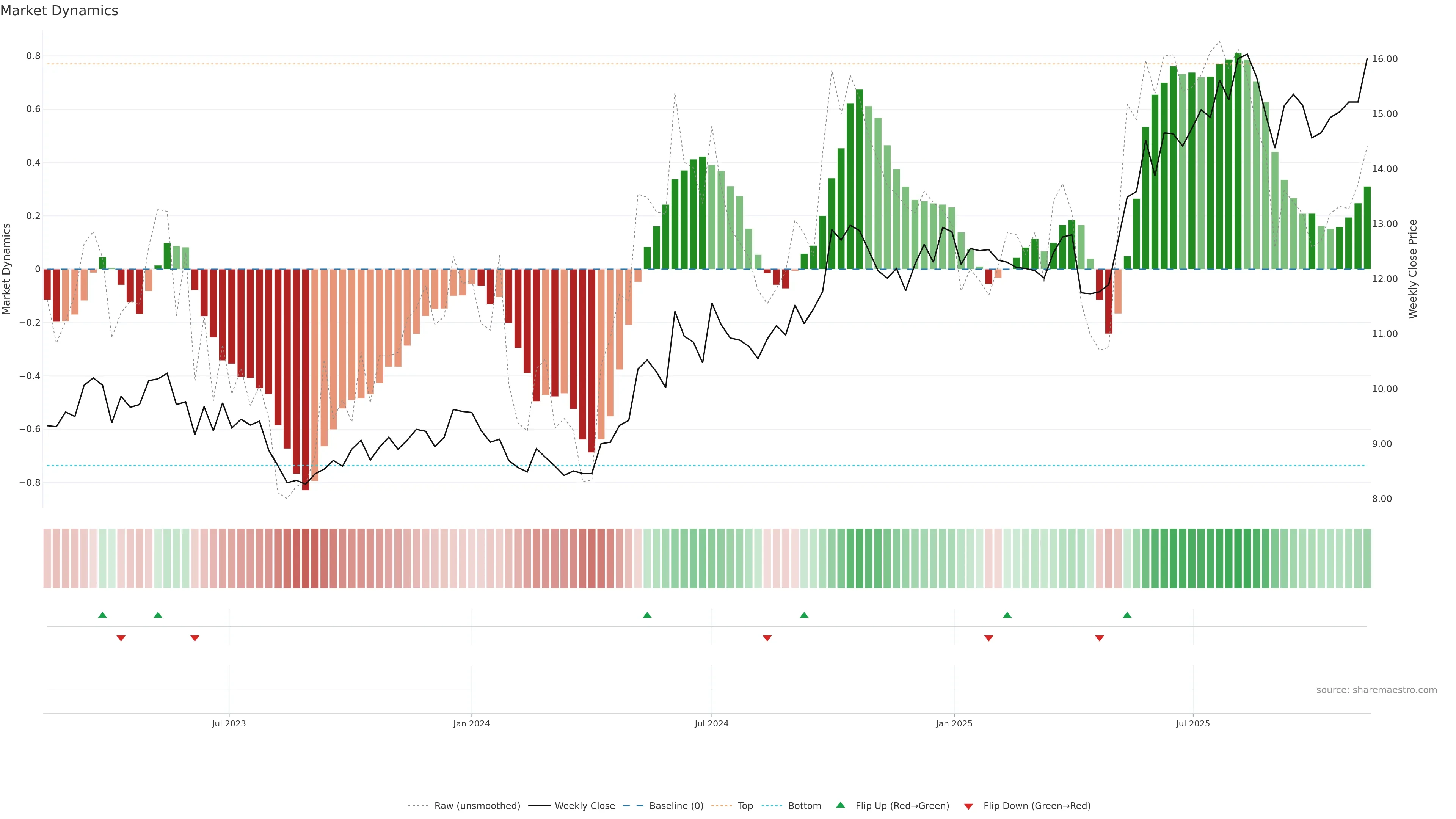
Task: Click the red triangle icon in the legend
Action: click(x=968, y=806)
